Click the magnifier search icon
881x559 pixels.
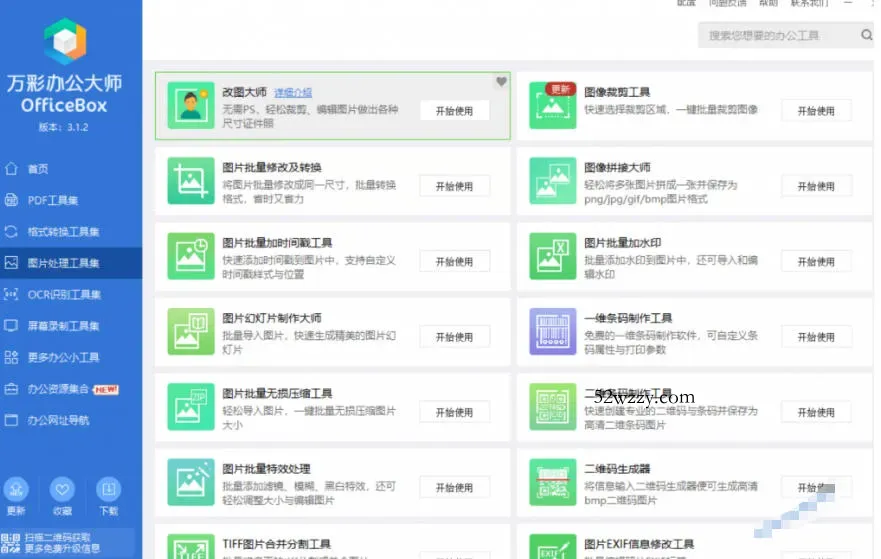click(866, 35)
